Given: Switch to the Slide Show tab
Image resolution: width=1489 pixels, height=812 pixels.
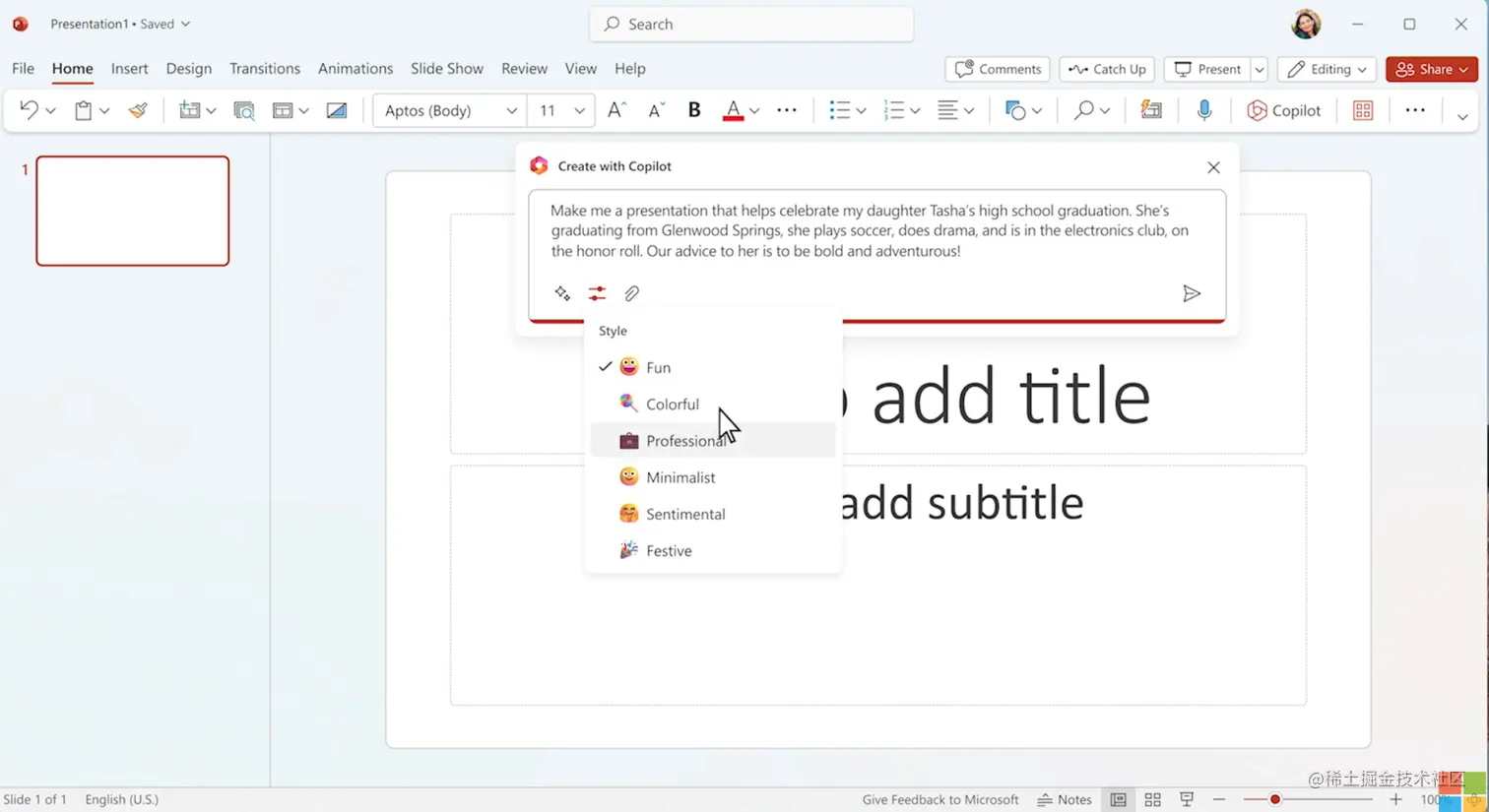Looking at the screenshot, I should click(446, 68).
